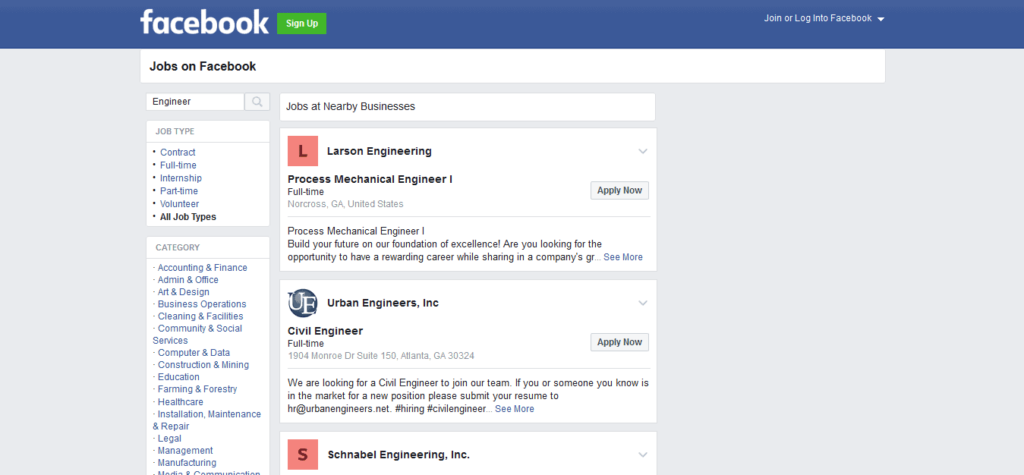Screen dimensions: 1024x475
Task: Open the Accounting & Finance category
Action: 202,268
